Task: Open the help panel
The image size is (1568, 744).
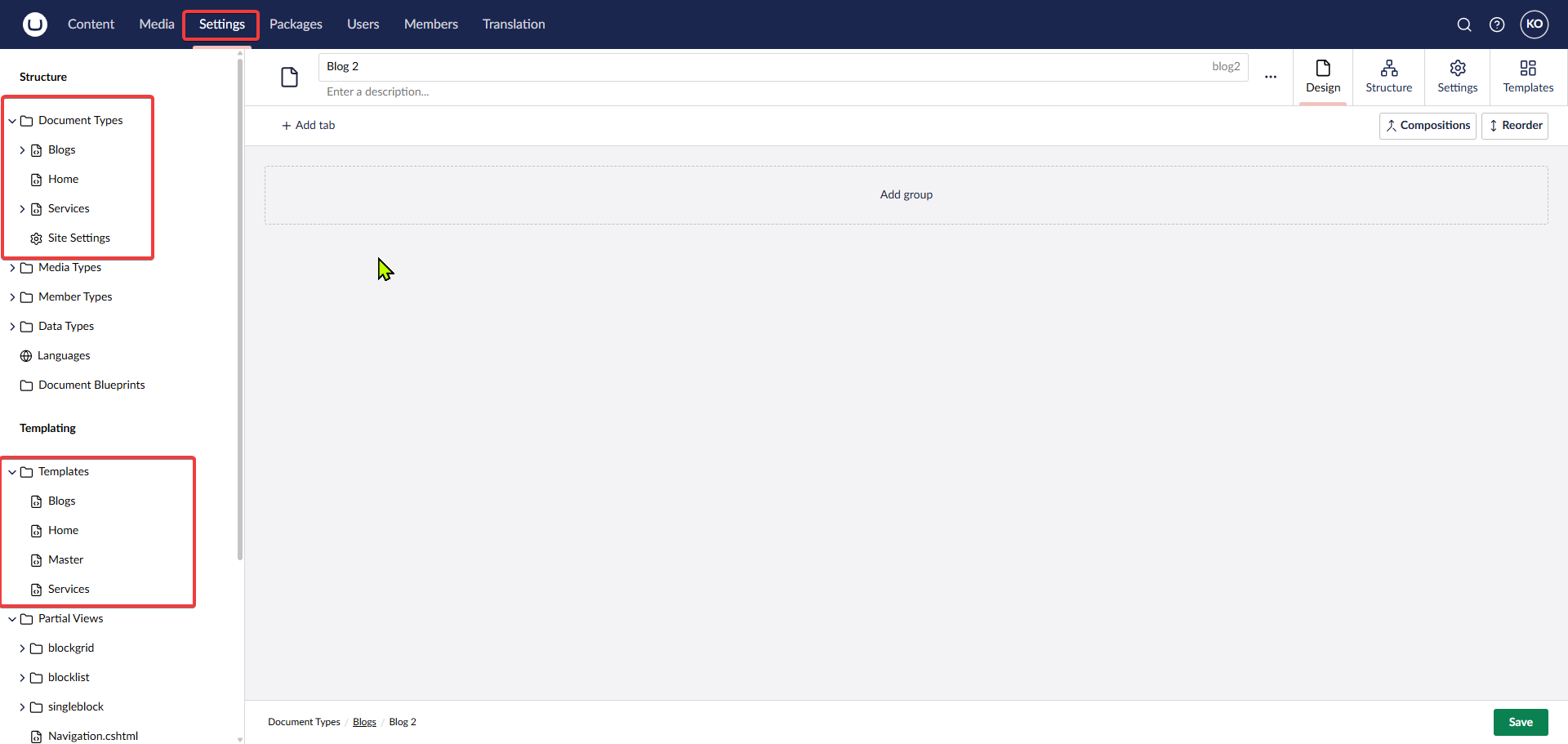Action: (x=1497, y=25)
